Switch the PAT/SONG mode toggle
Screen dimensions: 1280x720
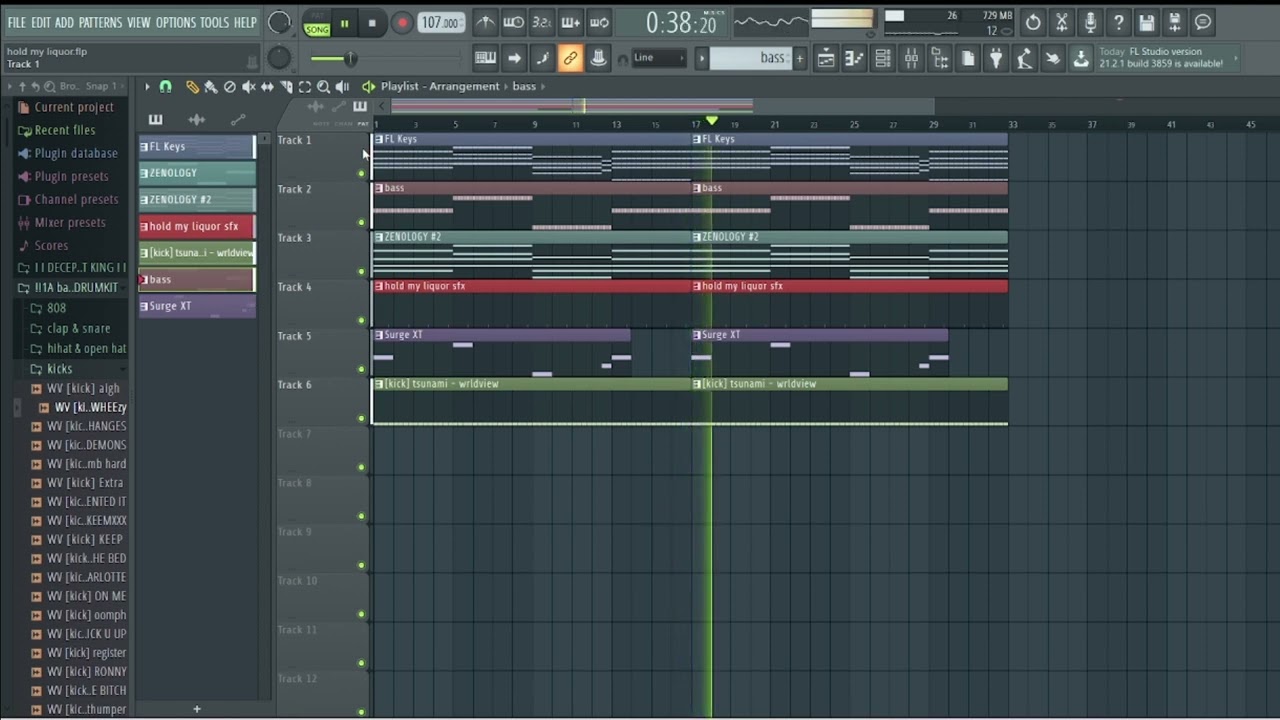317,23
